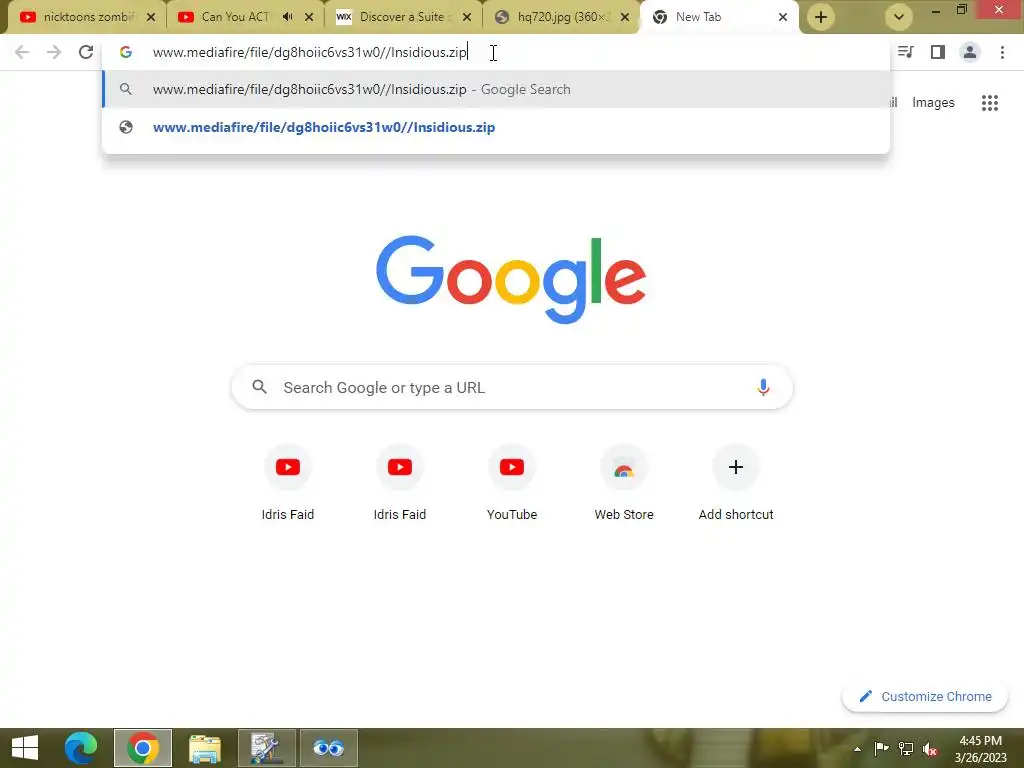Go forward using the forward arrow
Image resolution: width=1024 pixels, height=768 pixels.
coord(54,52)
